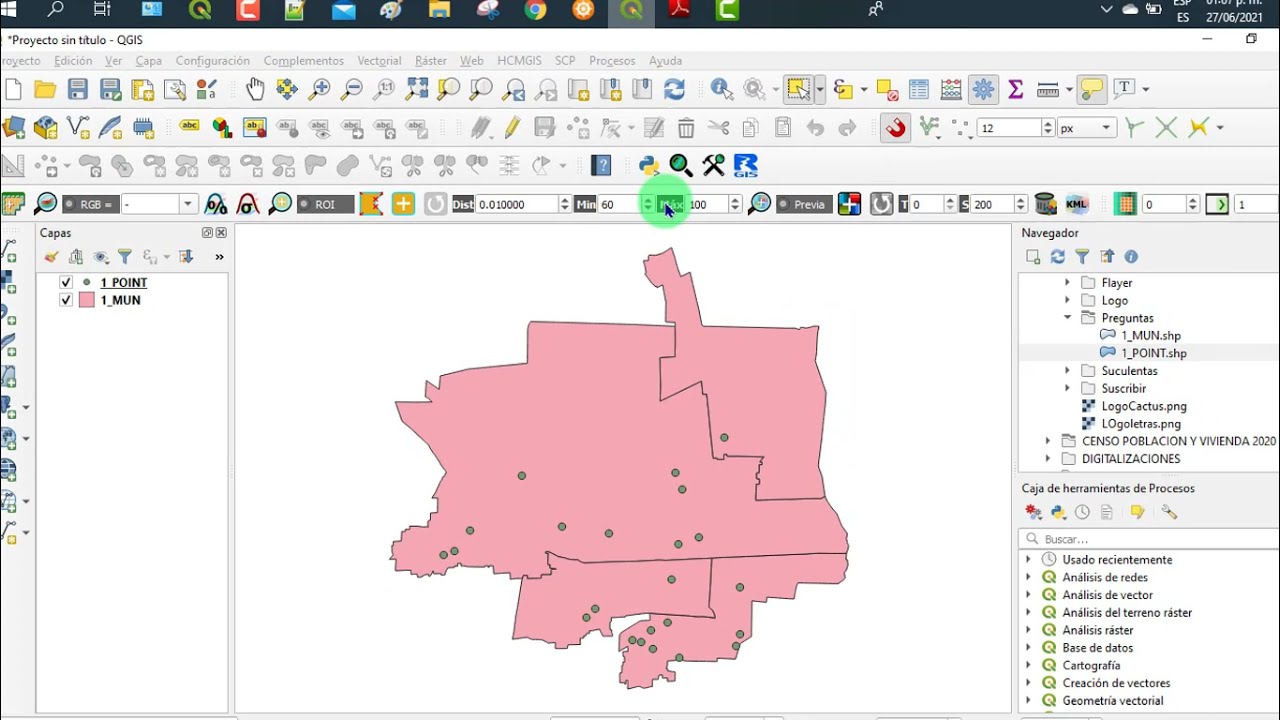Screen dimensions: 1280x720
Task: Open the Complementos menu
Action: click(x=304, y=61)
